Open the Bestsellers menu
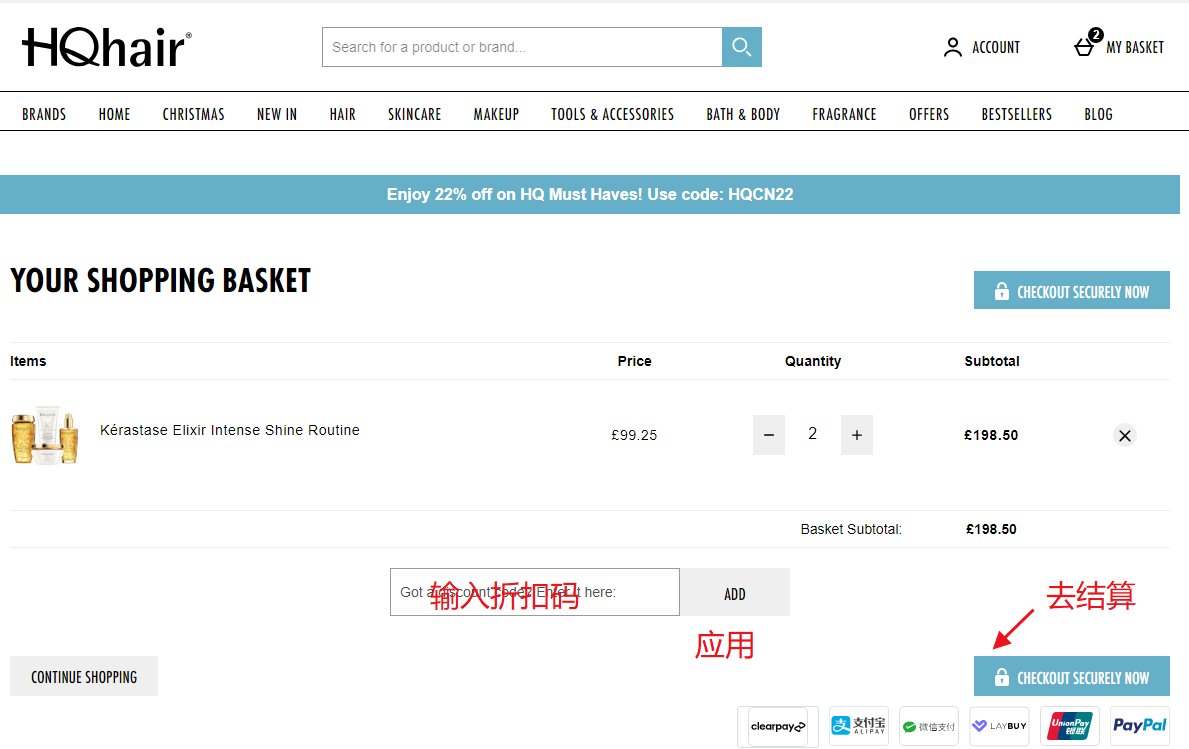The image size is (1189, 749). pos(1017,114)
